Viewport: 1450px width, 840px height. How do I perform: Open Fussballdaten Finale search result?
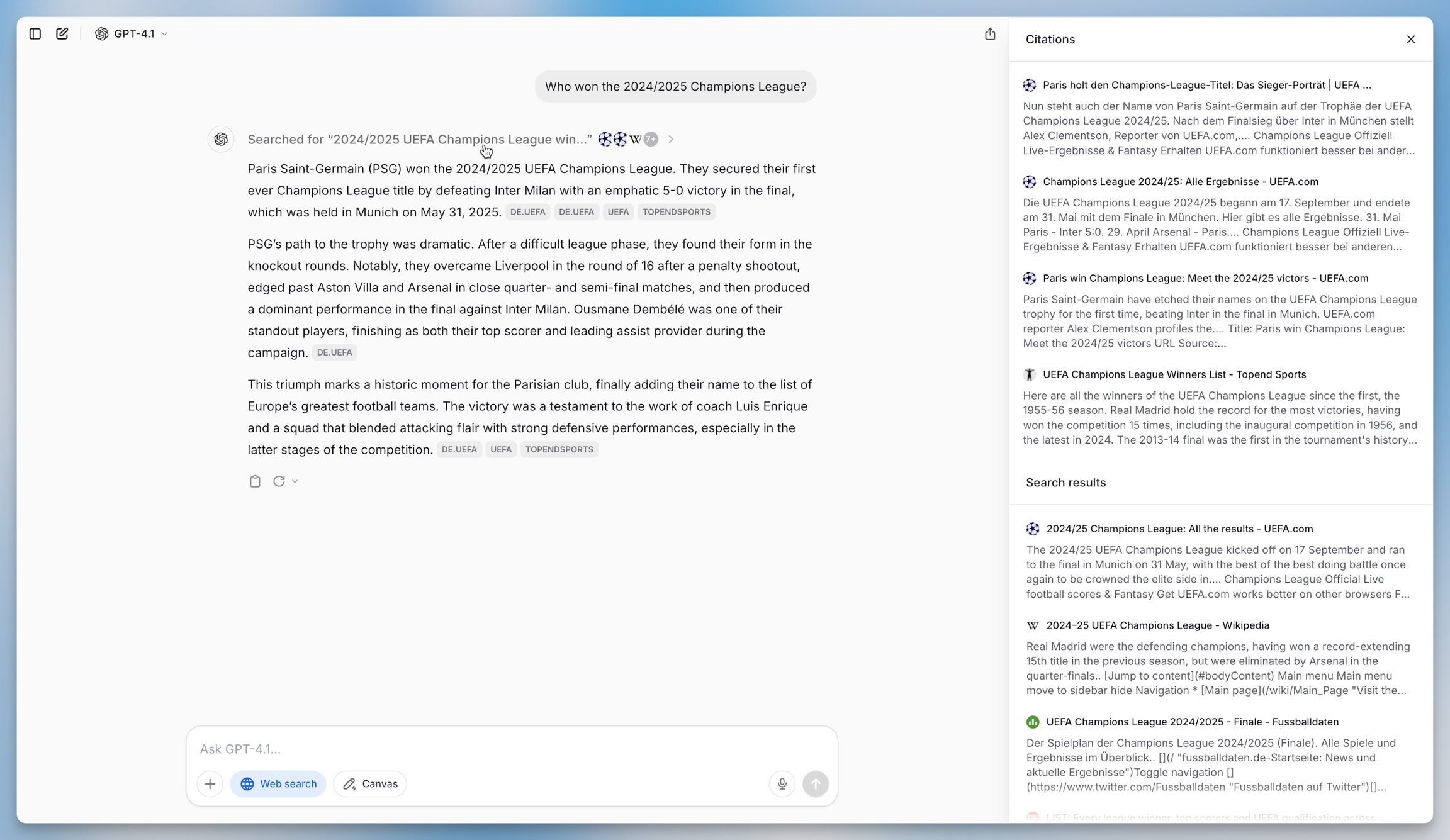[x=1192, y=722]
